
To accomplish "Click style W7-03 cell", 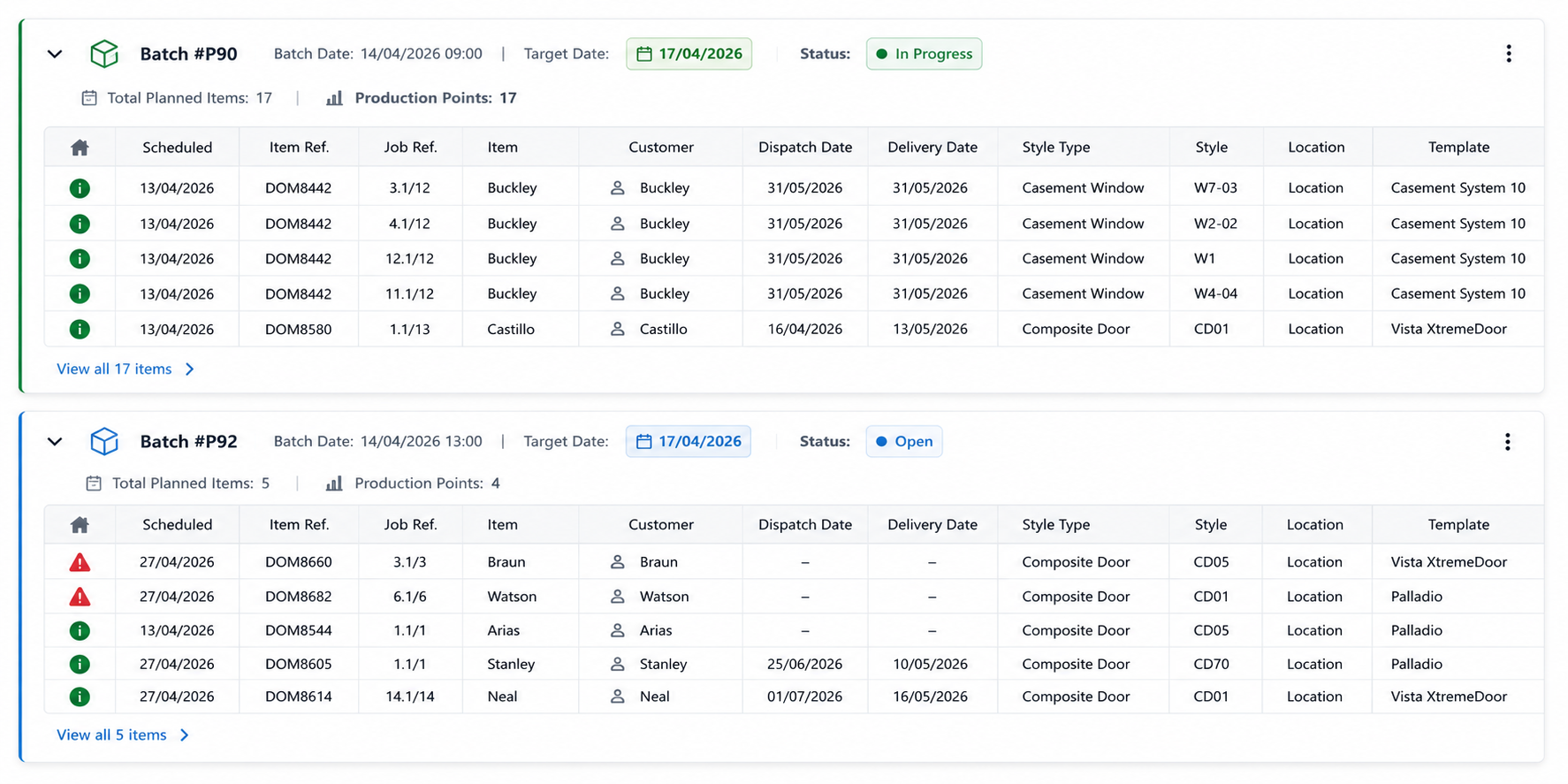I will point(1215,188).
